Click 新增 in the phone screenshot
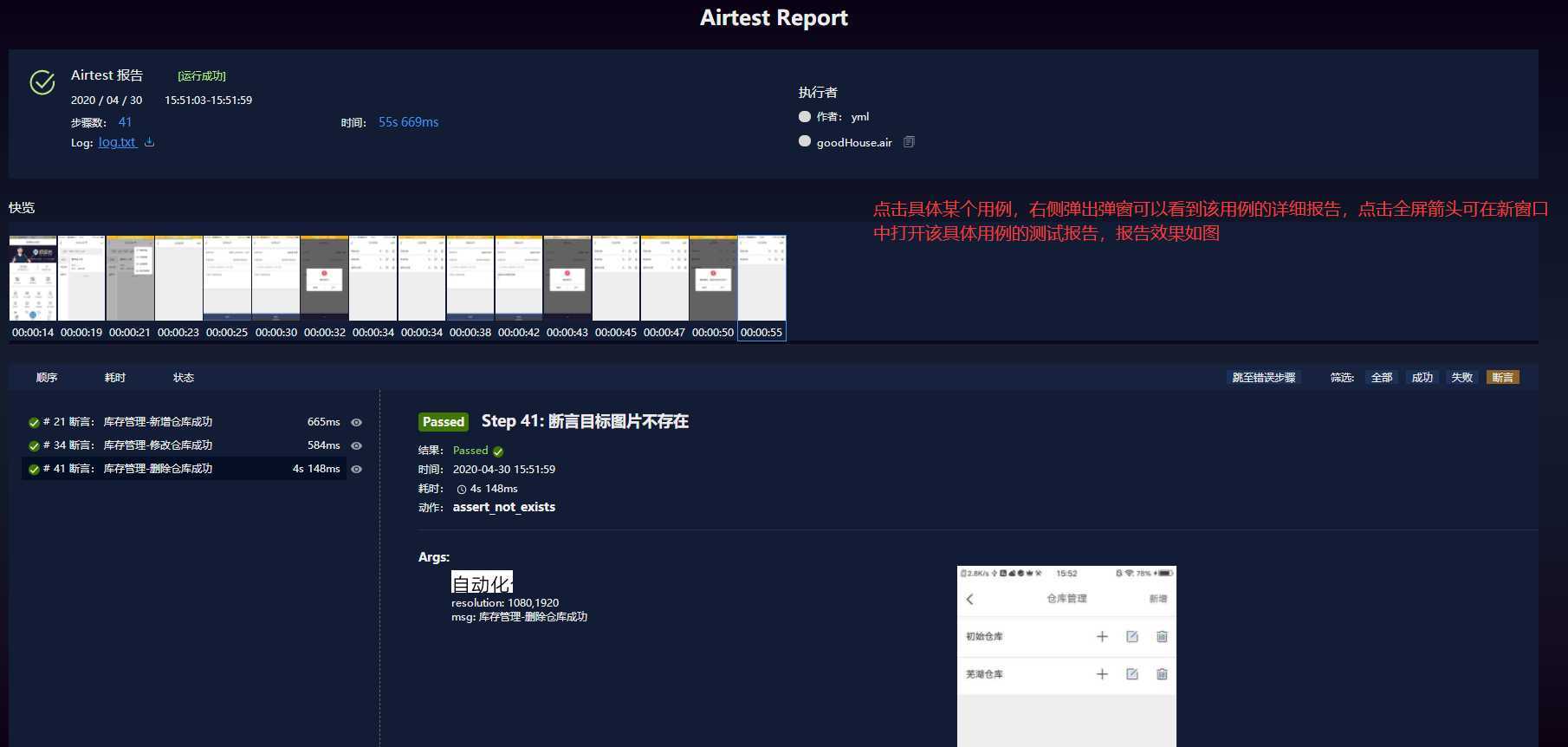Screen dimensions: 1568x747 (1158, 599)
